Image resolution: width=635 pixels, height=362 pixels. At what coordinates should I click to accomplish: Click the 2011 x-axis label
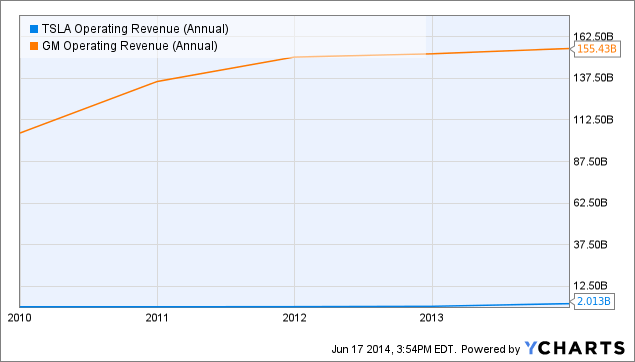[x=157, y=318]
